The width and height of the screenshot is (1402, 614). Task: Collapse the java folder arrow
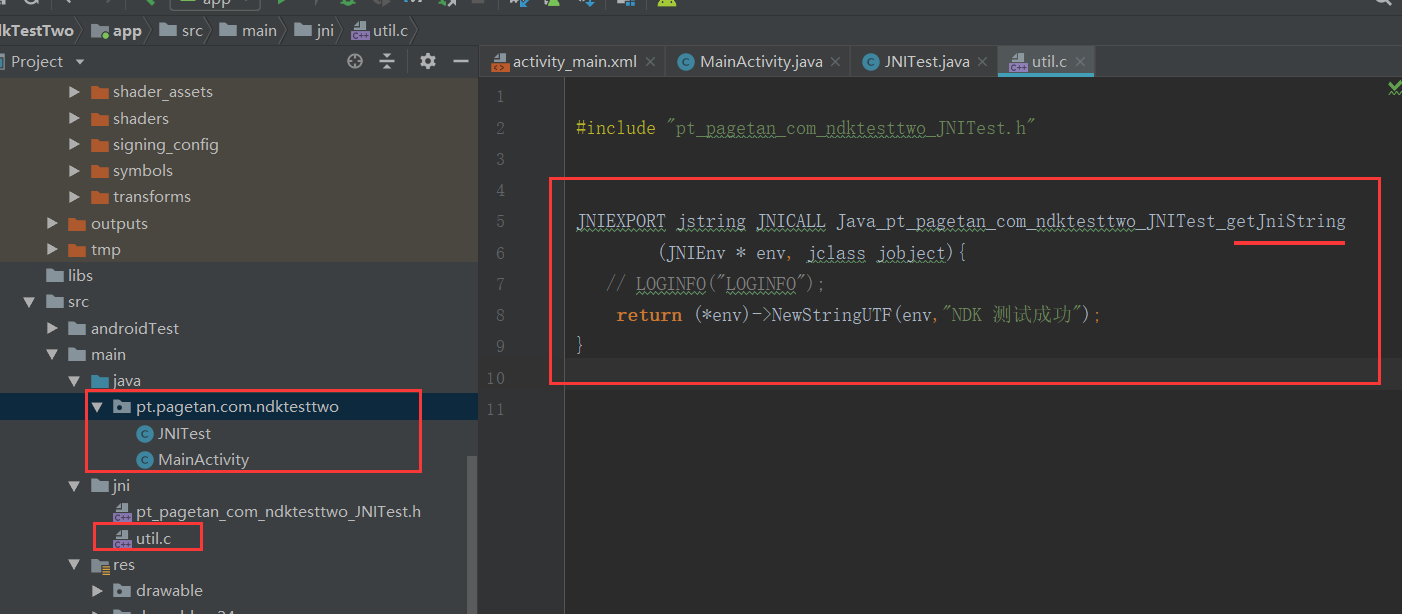(75, 381)
